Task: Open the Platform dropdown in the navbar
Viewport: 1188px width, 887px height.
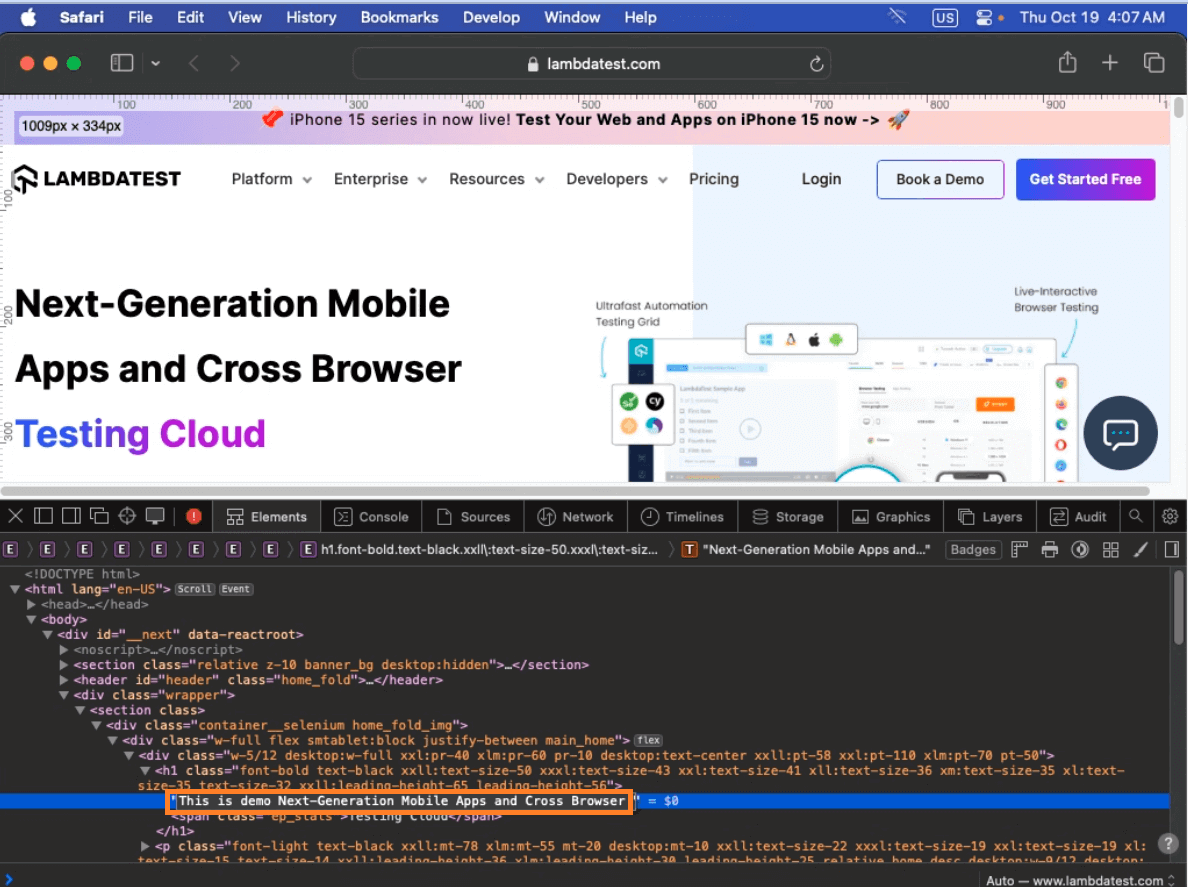Action: 271,179
